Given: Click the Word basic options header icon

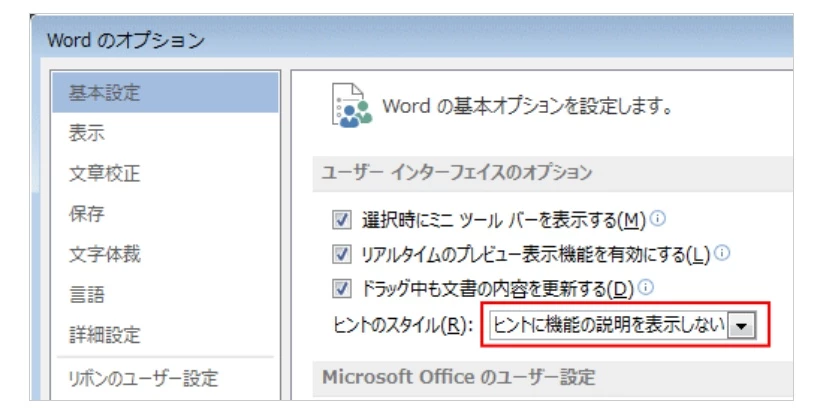Looking at the screenshot, I should 352,106.
